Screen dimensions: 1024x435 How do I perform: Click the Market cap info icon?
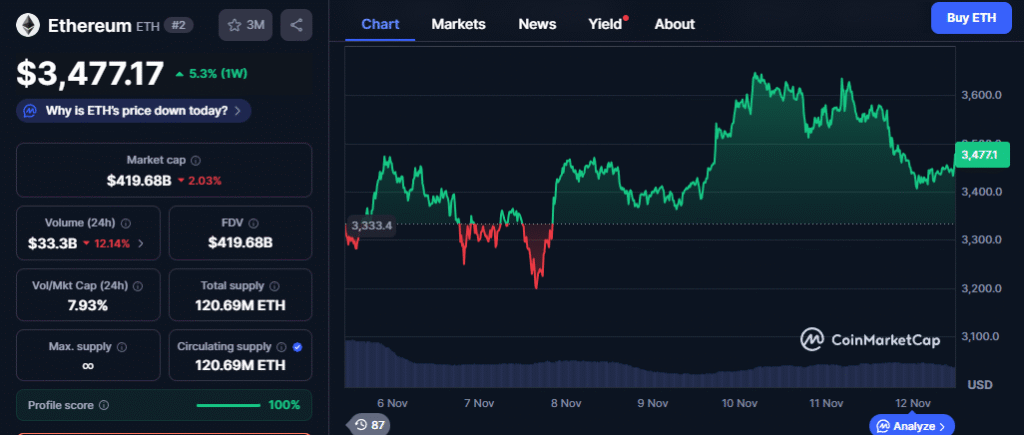[196, 160]
